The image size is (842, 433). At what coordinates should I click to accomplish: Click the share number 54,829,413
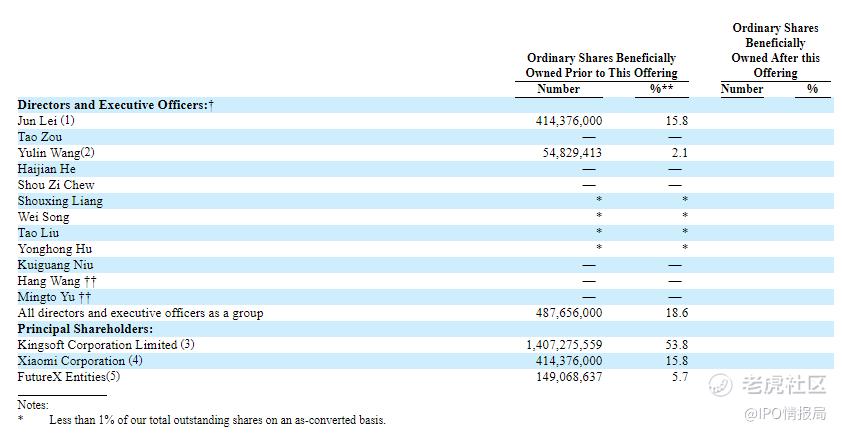pyautogui.click(x=572, y=153)
